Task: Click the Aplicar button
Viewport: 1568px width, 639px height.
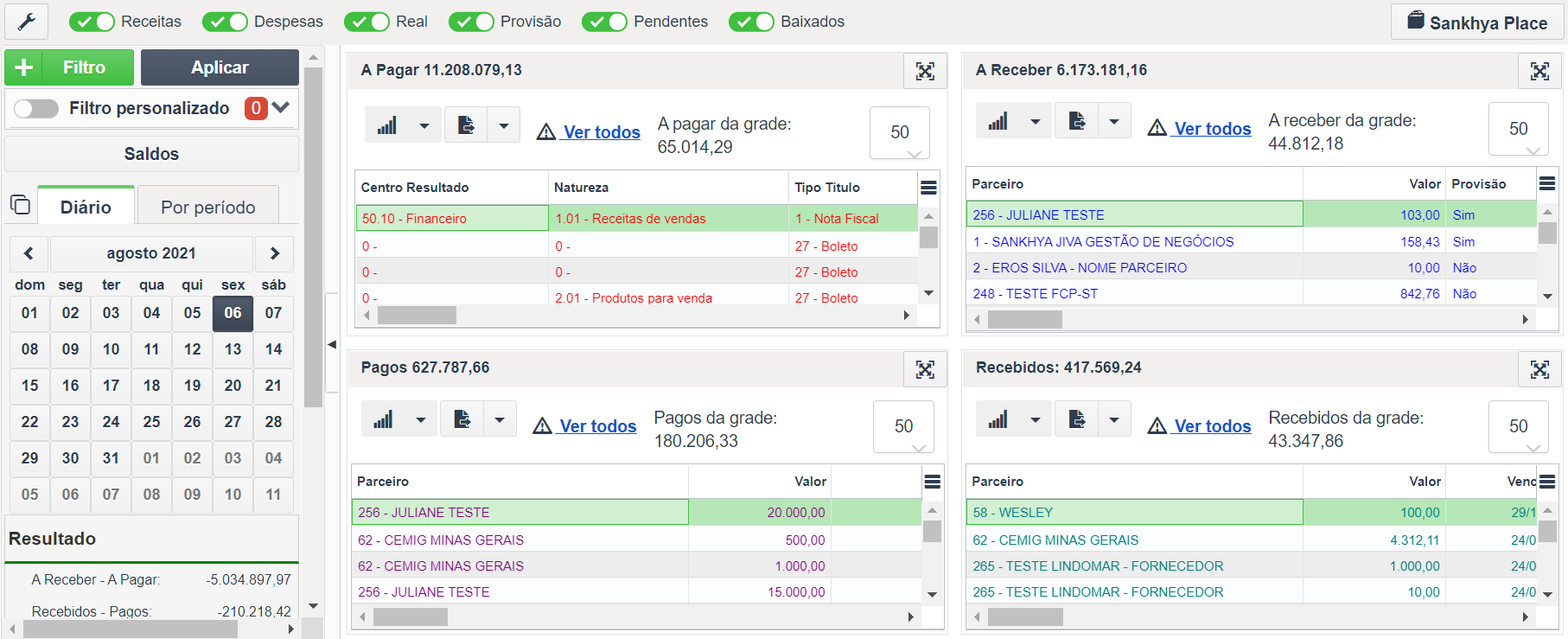Action: point(220,67)
